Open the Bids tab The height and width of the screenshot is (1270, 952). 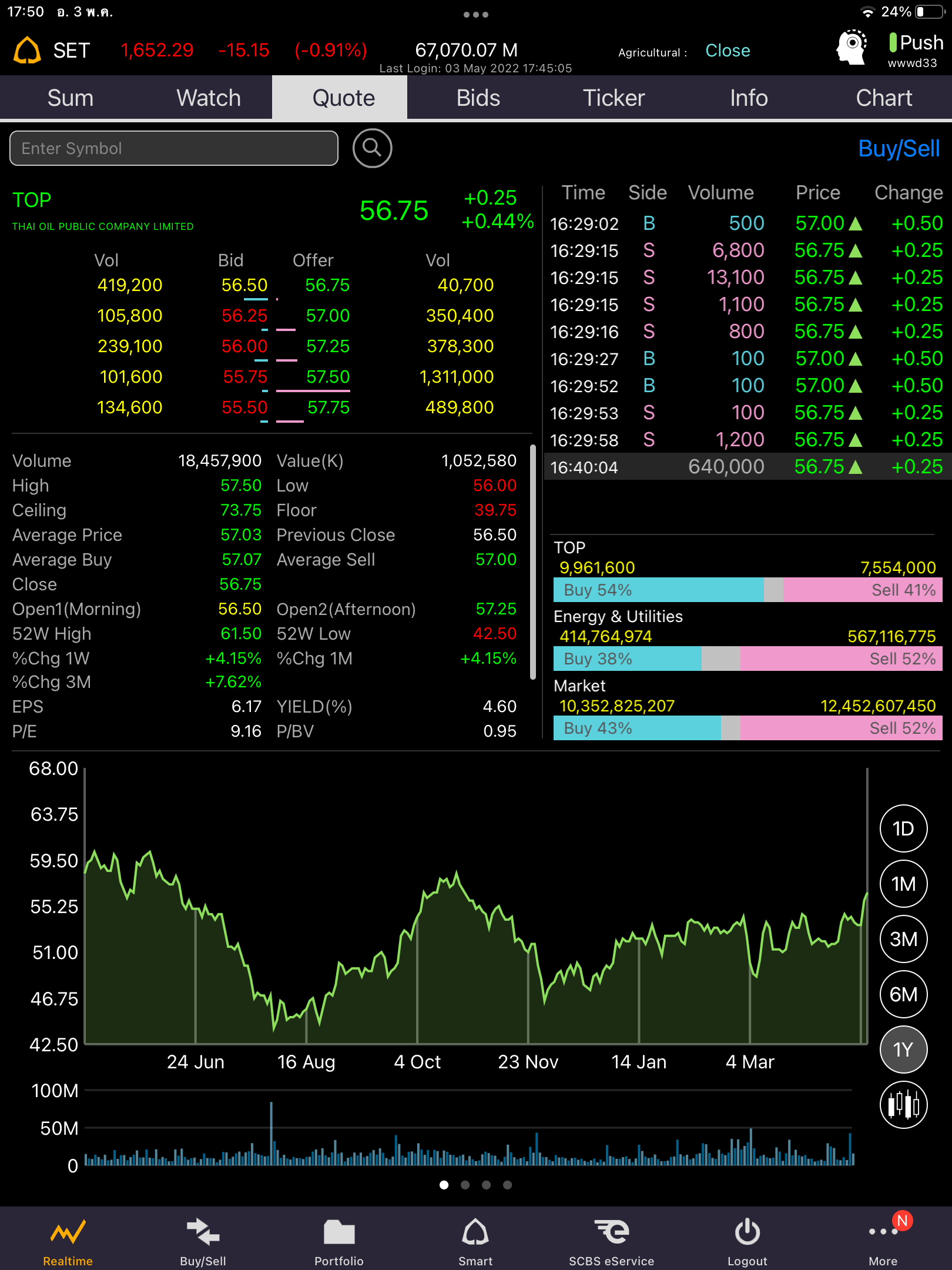pyautogui.click(x=478, y=98)
